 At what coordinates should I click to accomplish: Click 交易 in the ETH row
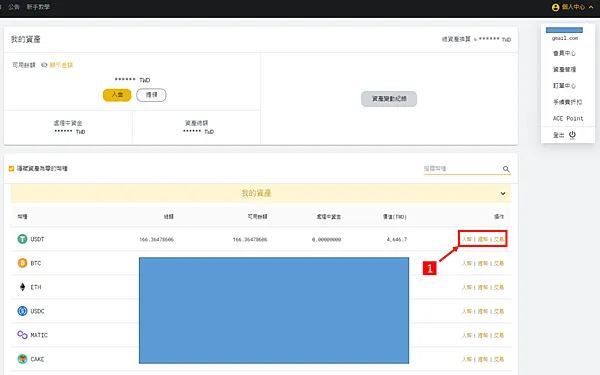click(x=499, y=287)
